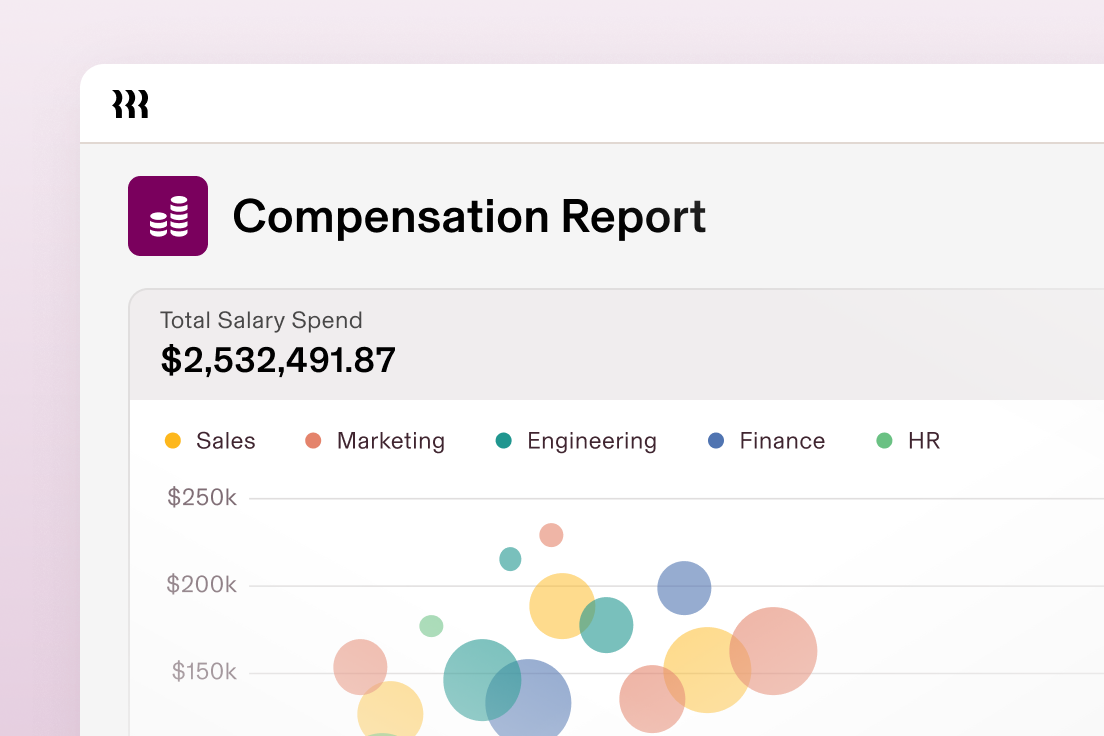Click the yellow Sales legend dot
The image size is (1104, 736).
(x=172, y=440)
